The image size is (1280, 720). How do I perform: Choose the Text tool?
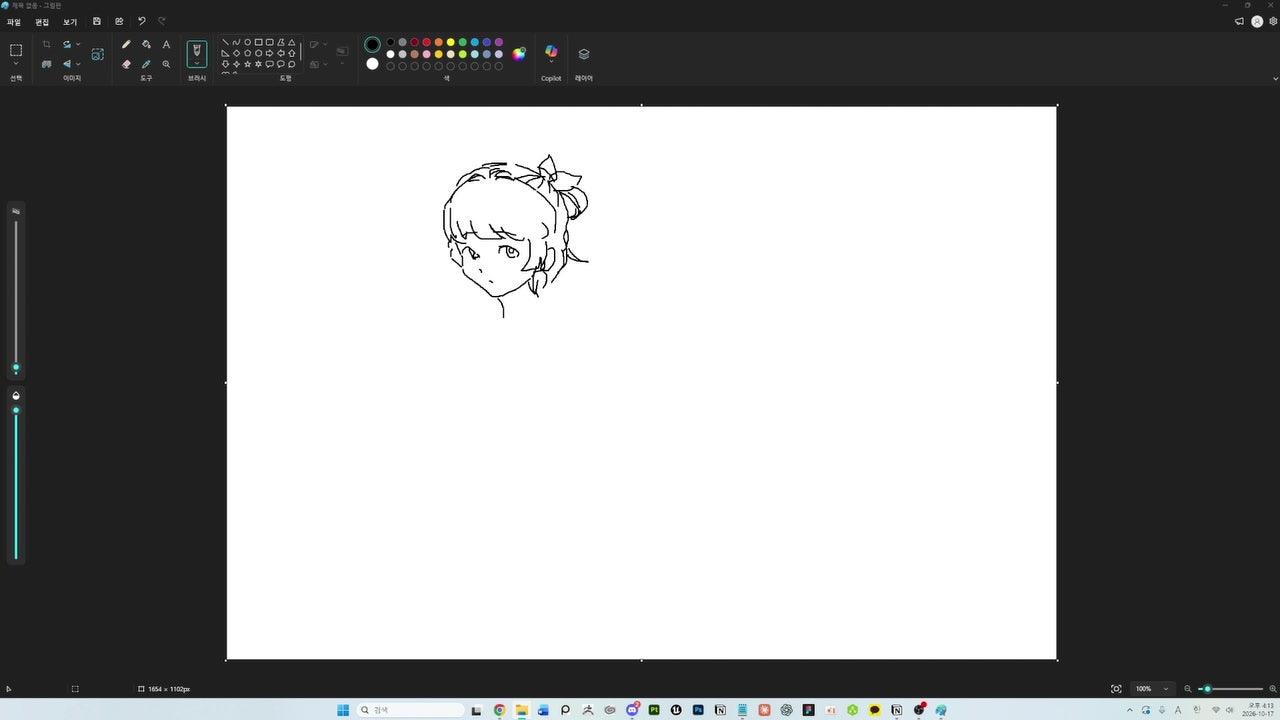[166, 44]
